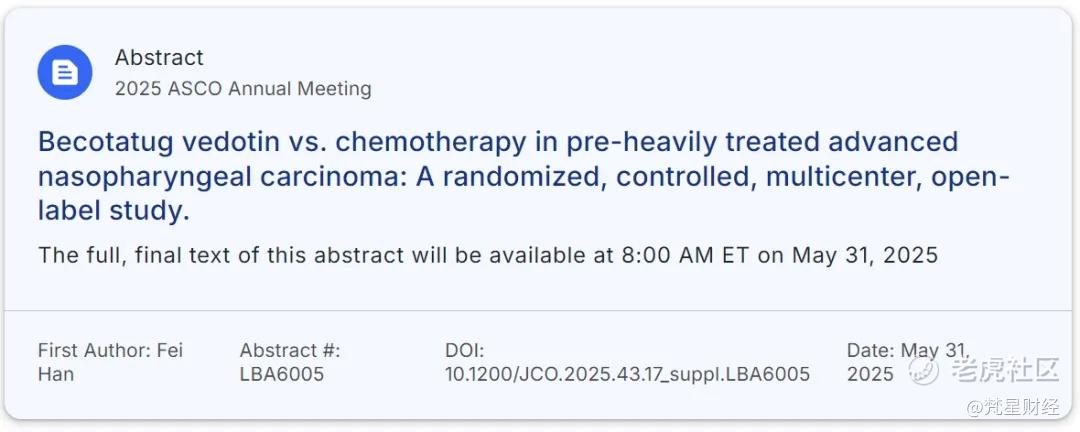
Task: Click the "First Author: Fei" text
Action: [x=110, y=350]
